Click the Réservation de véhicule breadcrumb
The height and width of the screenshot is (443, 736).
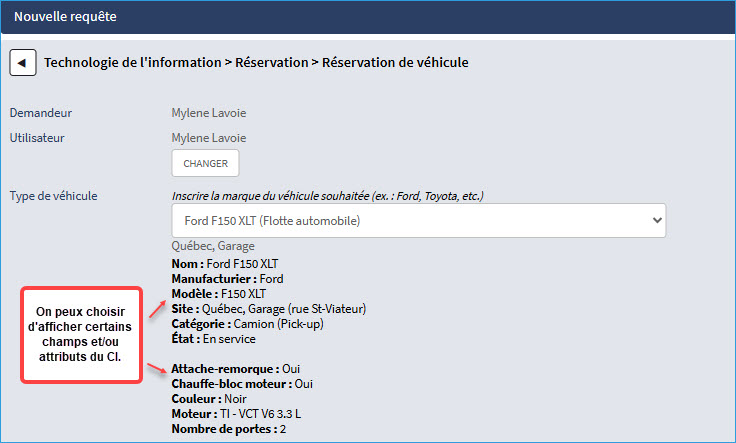[395, 62]
